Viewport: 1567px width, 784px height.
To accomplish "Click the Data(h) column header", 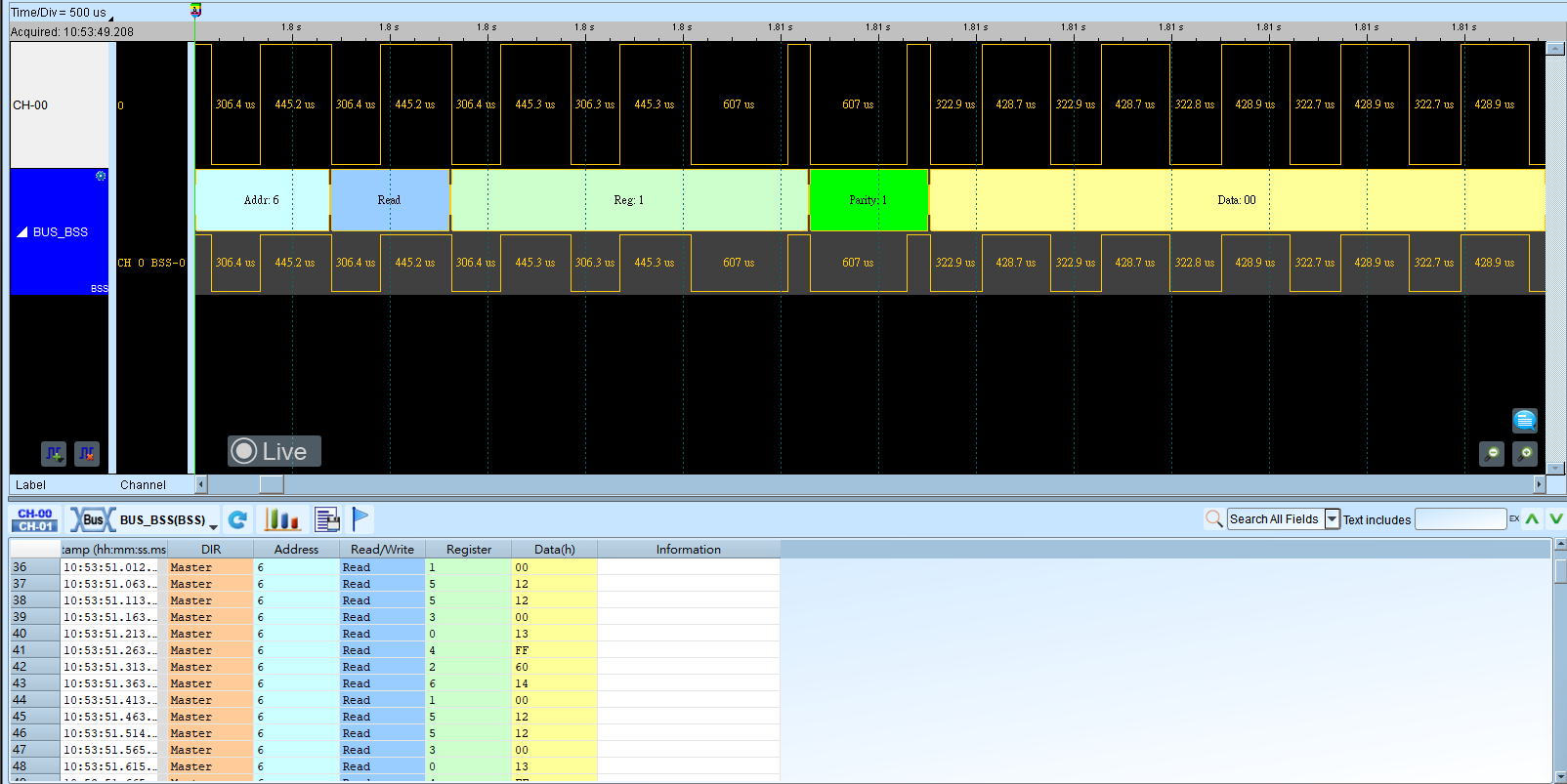I will 555,550.
